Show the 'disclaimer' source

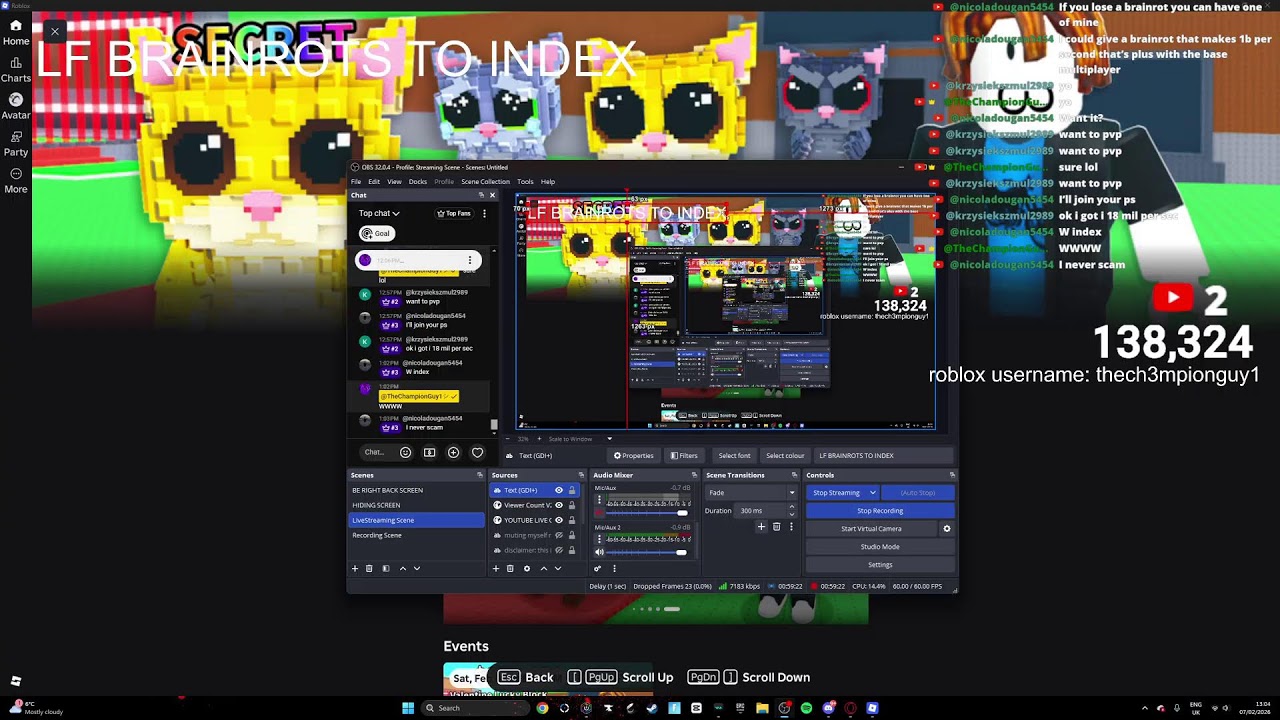[559, 550]
